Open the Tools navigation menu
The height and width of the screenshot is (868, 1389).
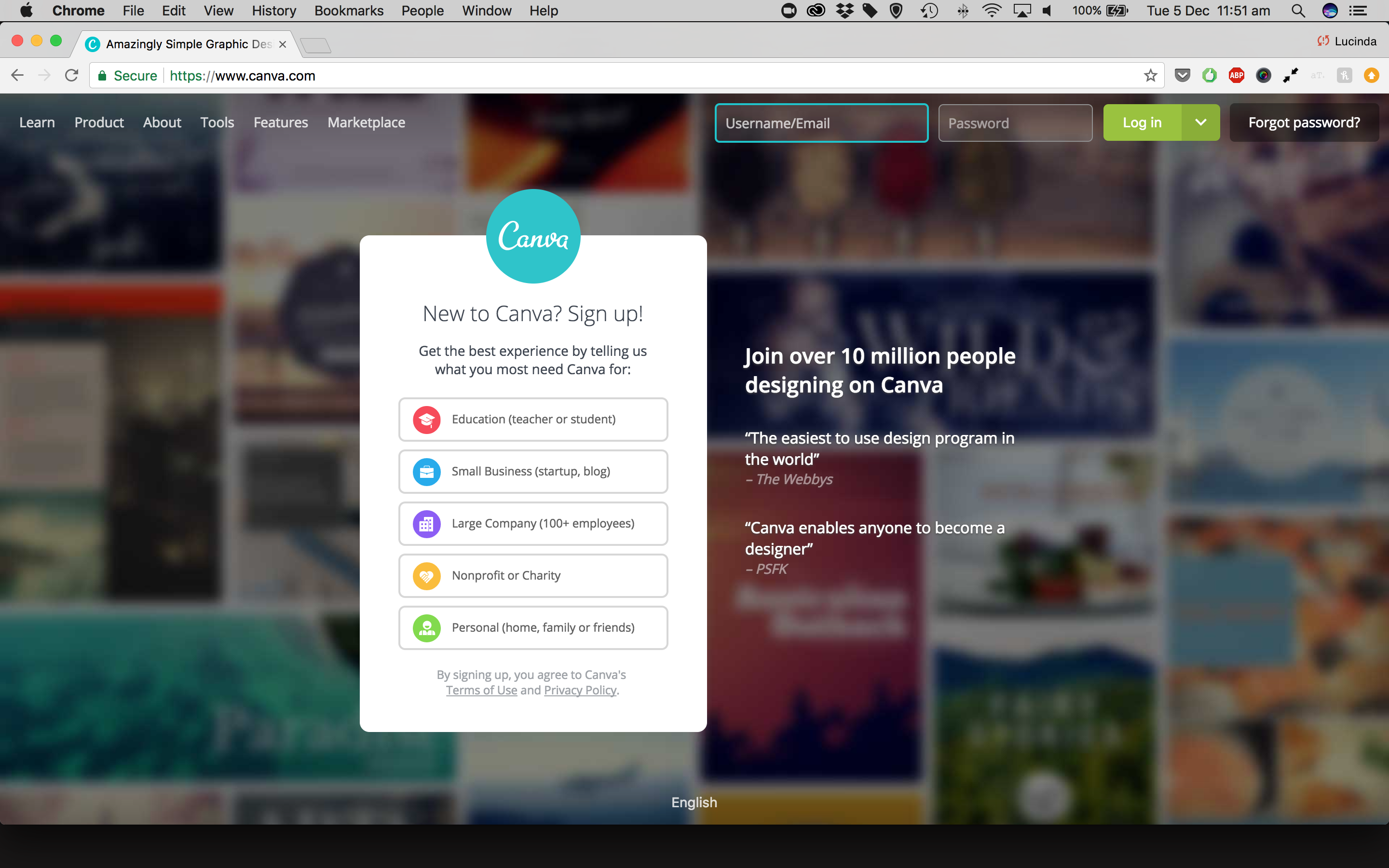[x=217, y=122]
